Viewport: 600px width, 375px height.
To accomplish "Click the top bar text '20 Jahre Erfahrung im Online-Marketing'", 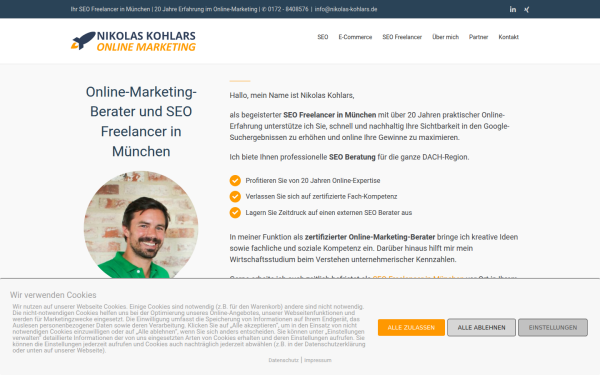I will pyautogui.click(x=206, y=9).
